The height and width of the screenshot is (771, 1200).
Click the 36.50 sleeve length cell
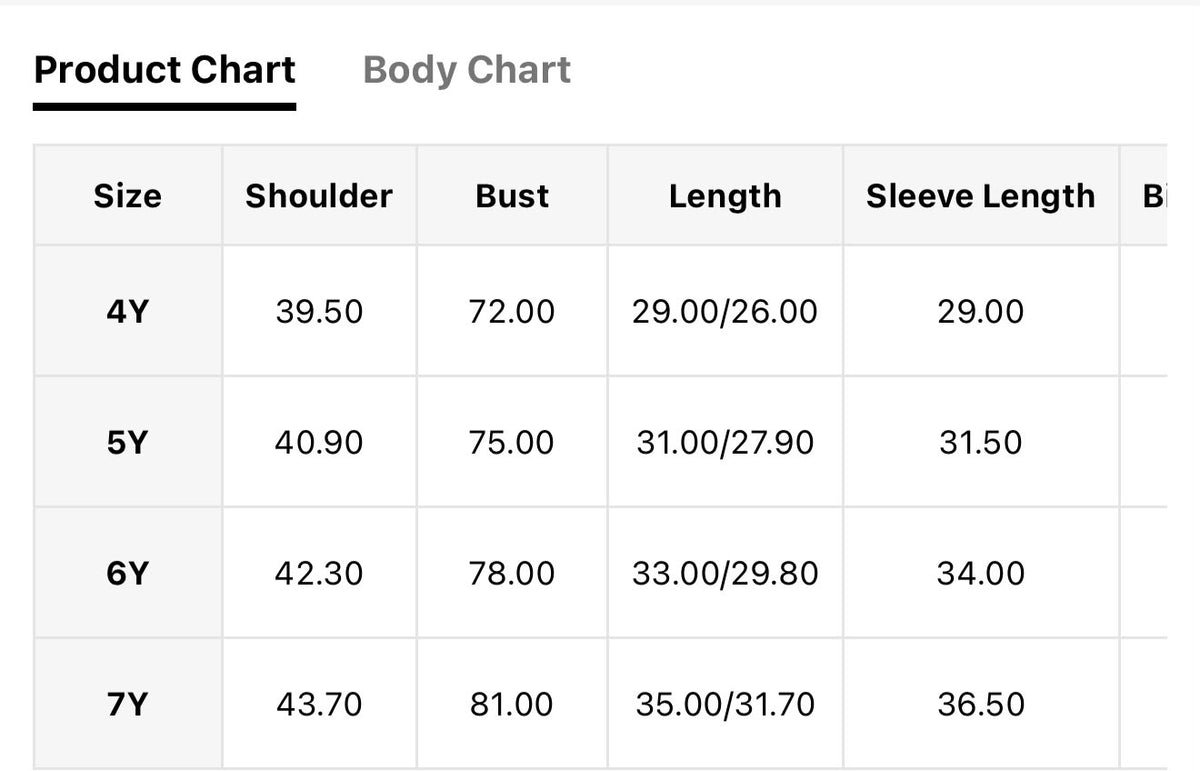pos(980,704)
